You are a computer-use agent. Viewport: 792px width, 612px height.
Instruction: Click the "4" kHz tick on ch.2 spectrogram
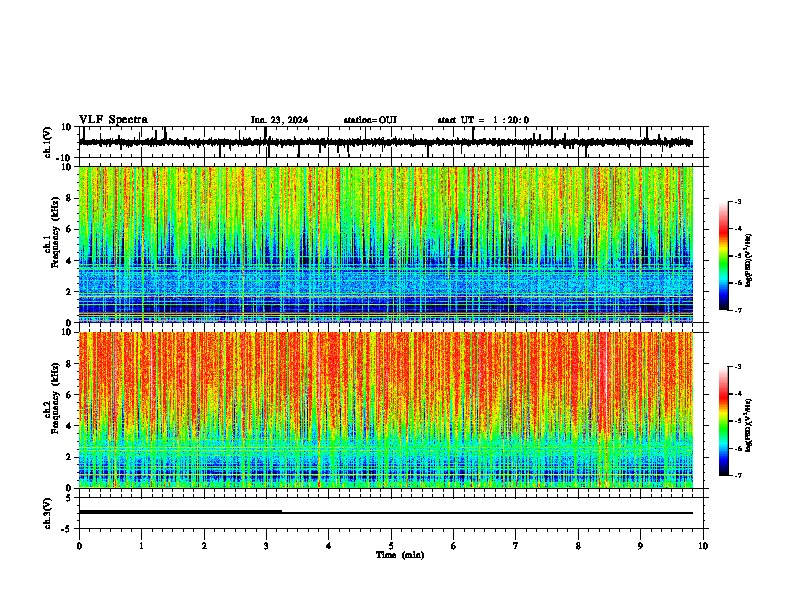pyautogui.click(x=69, y=426)
